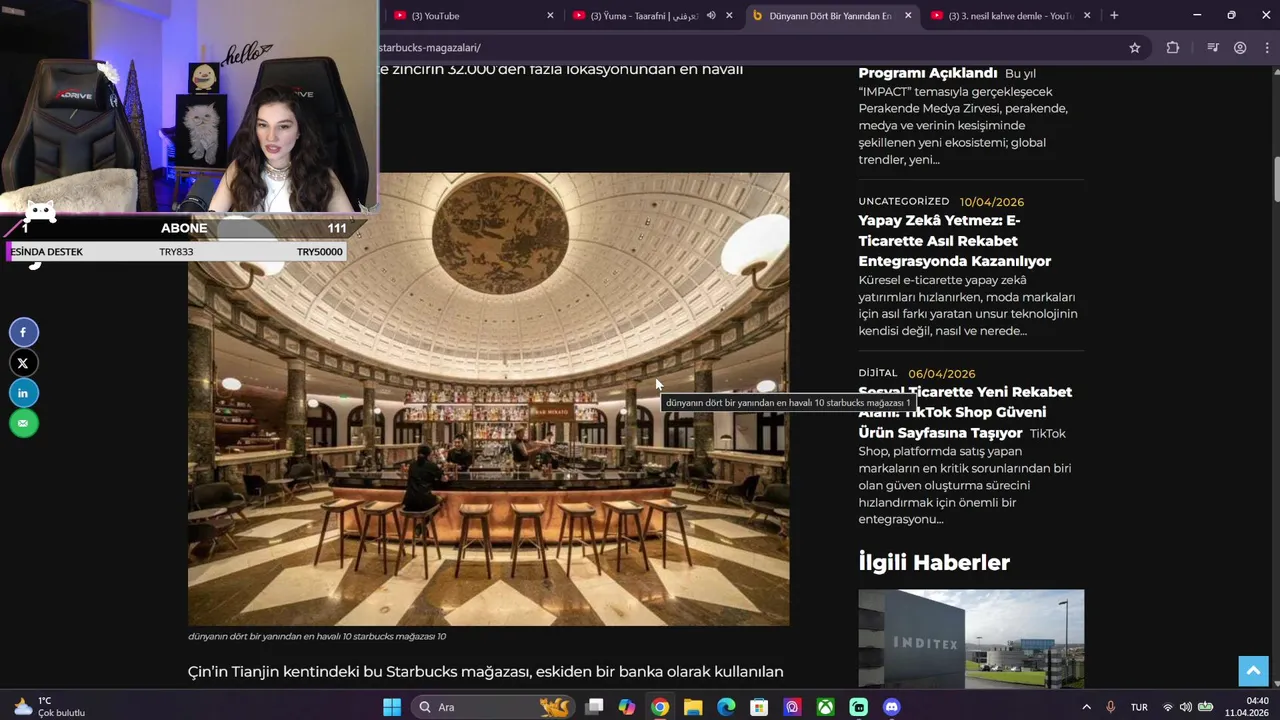This screenshot has width=1280, height=720.
Task: Open the purple app icon left of Xbox
Action: click(792, 707)
